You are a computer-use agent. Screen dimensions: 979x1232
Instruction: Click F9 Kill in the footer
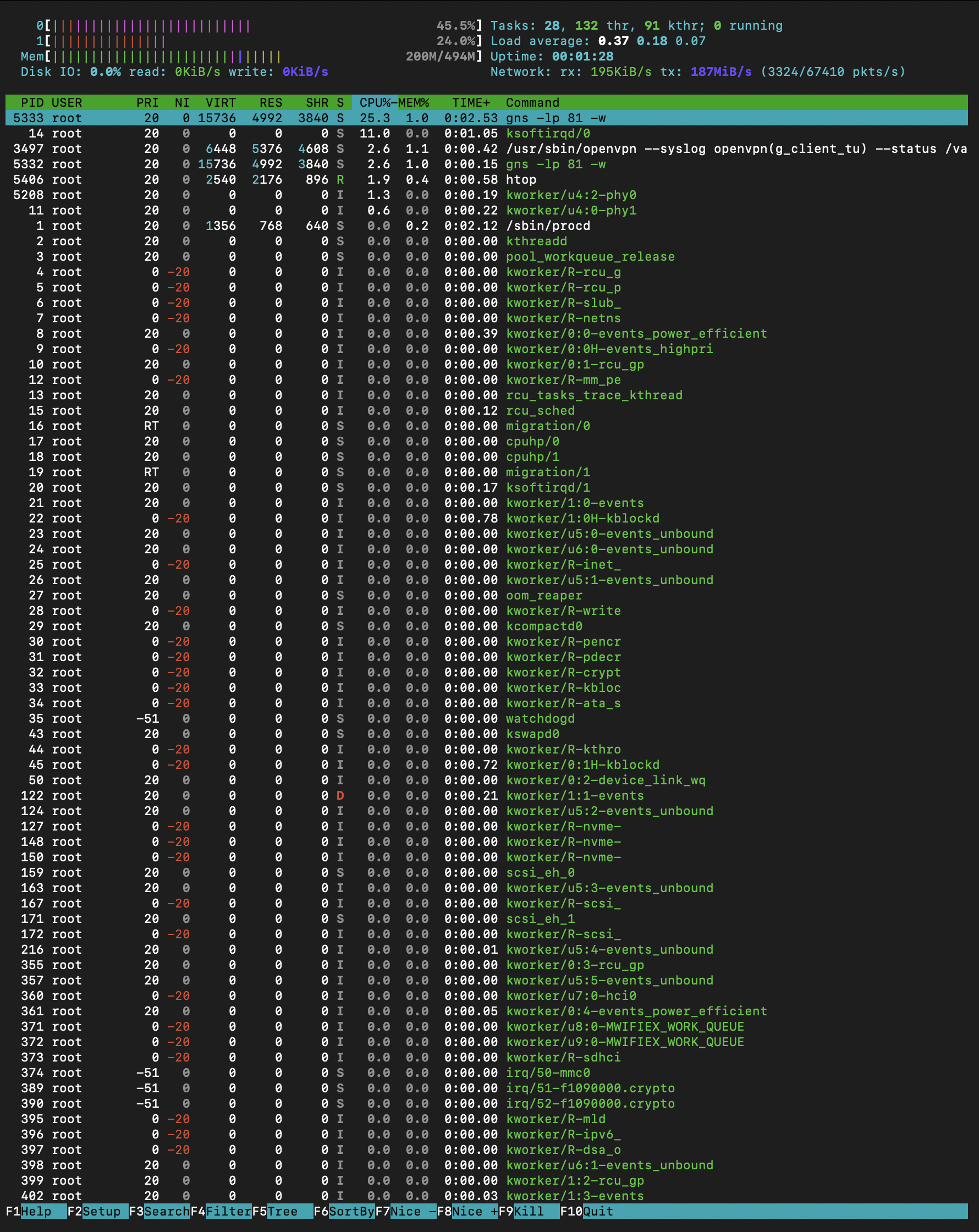click(x=529, y=1211)
